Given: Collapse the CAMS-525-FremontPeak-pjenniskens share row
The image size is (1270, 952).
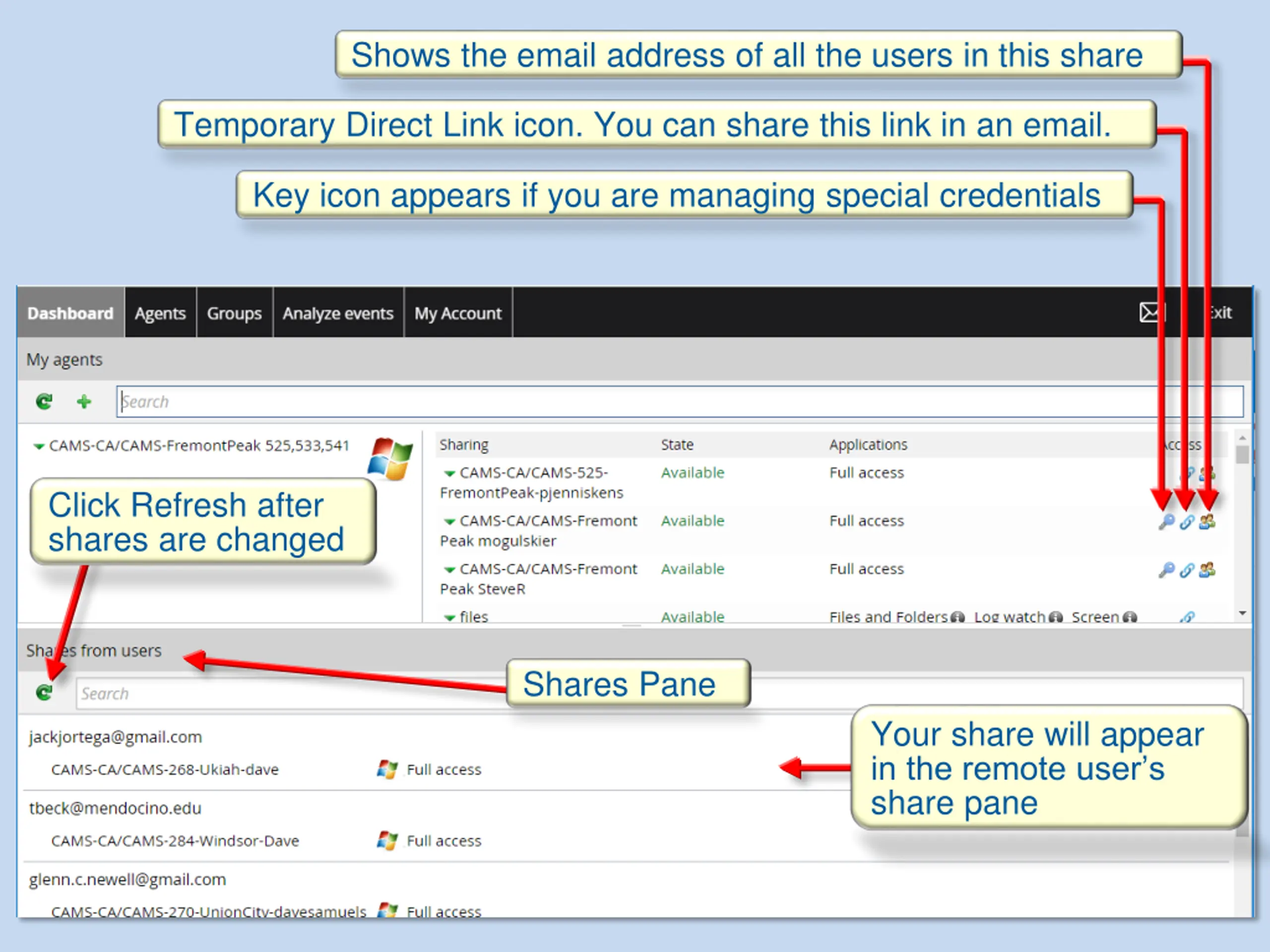Looking at the screenshot, I should point(449,474).
